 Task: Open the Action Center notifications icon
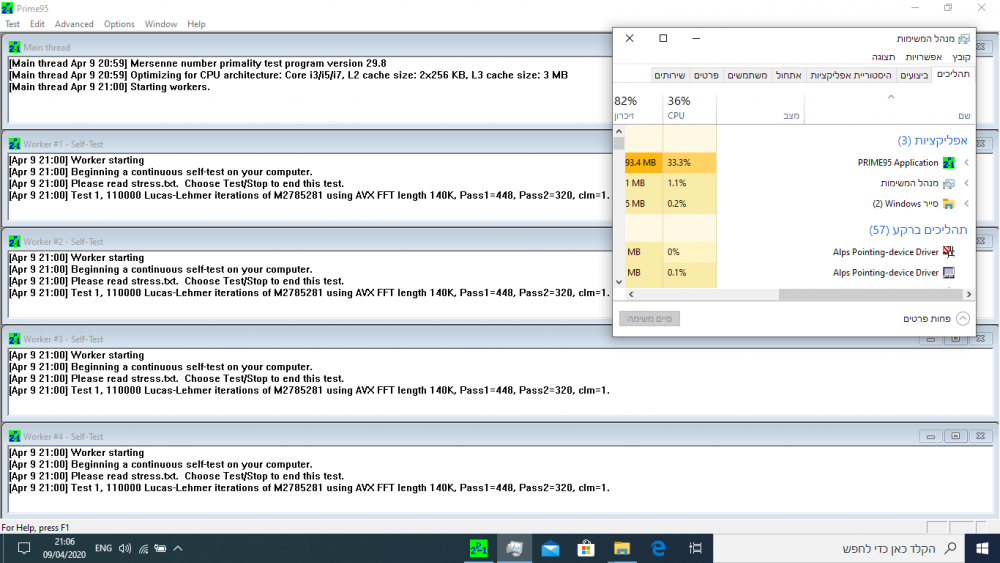coord(24,548)
